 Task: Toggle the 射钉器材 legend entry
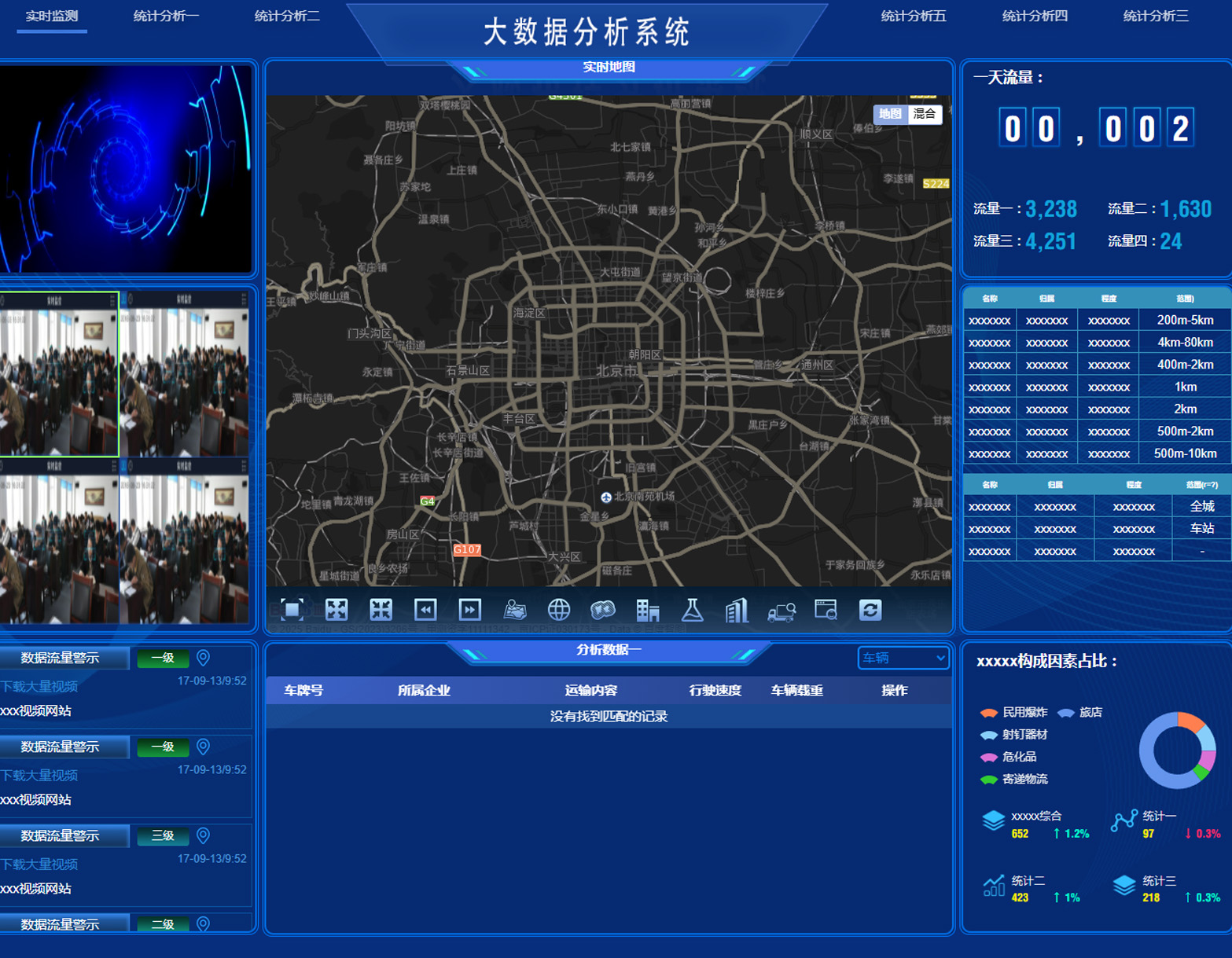(1014, 735)
